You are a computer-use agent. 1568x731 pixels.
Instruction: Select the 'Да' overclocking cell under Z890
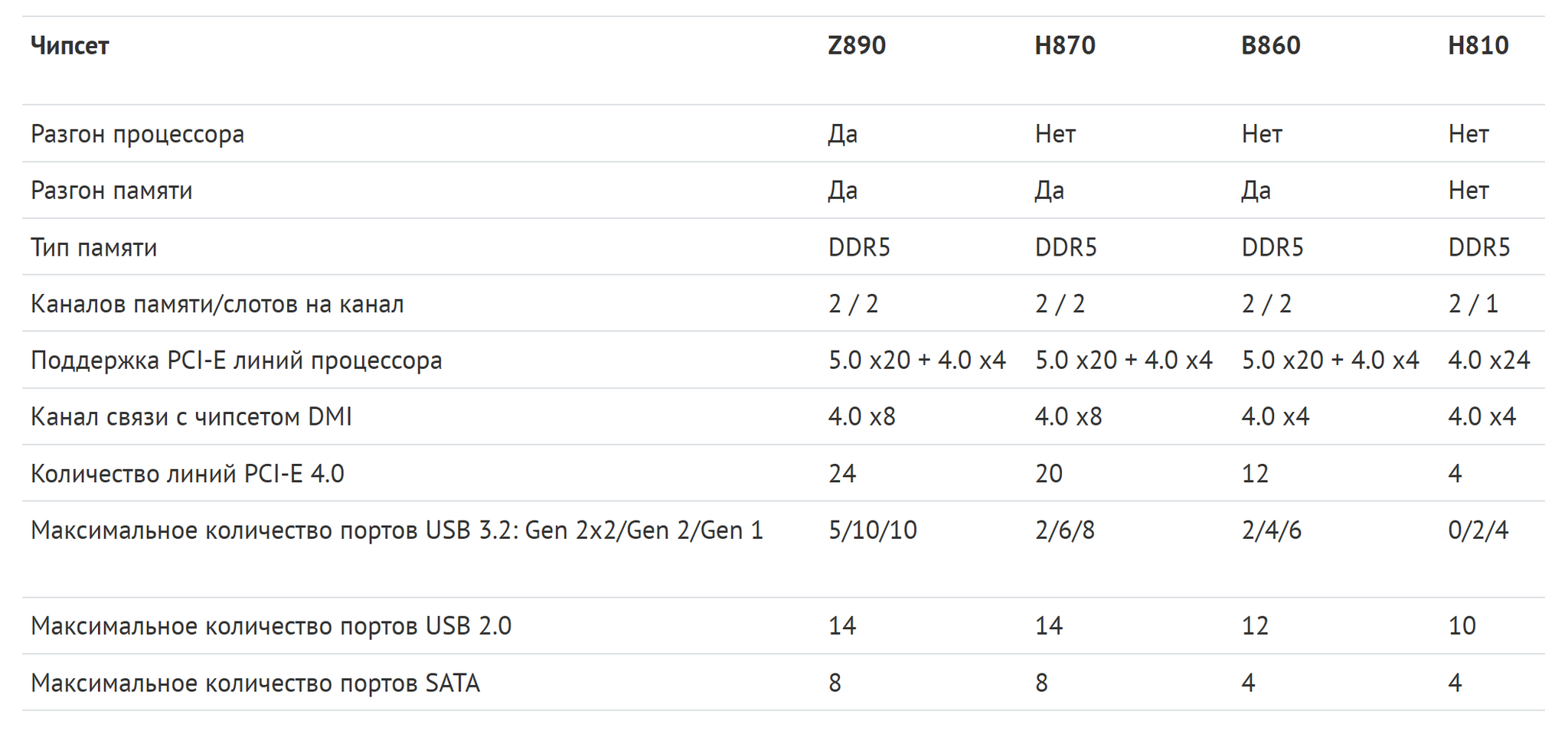coord(842,134)
